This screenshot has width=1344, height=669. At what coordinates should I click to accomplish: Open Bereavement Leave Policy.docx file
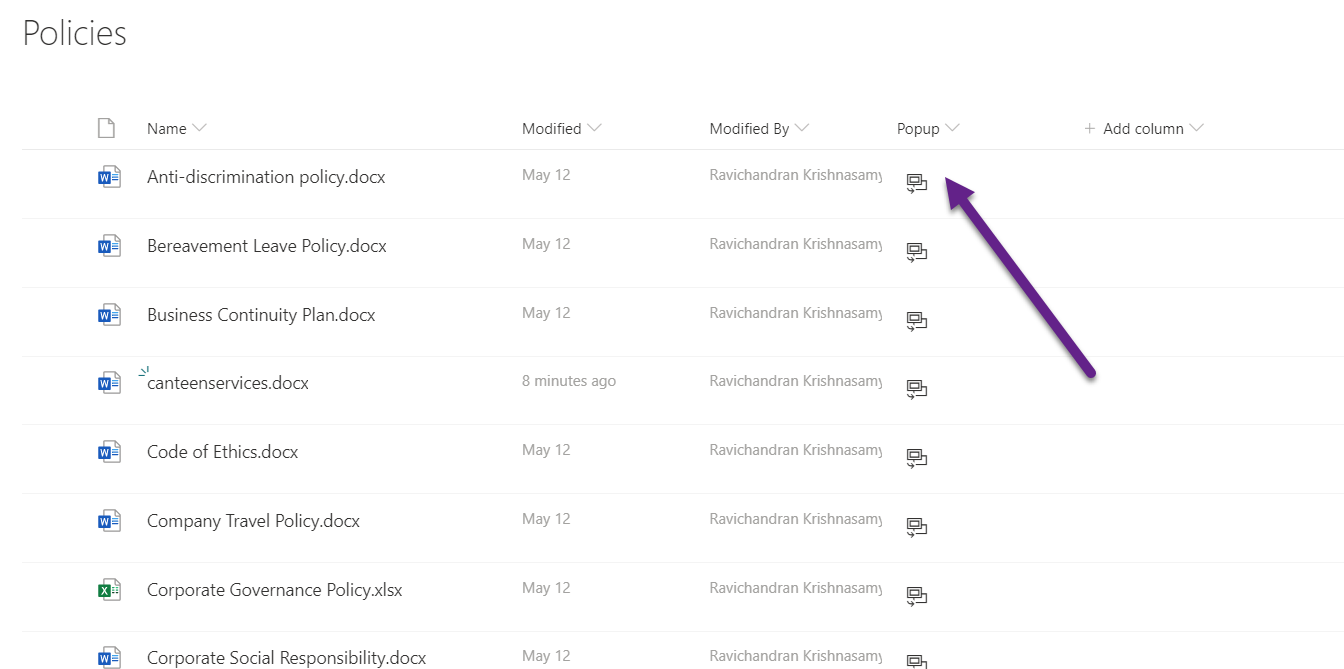pos(266,246)
